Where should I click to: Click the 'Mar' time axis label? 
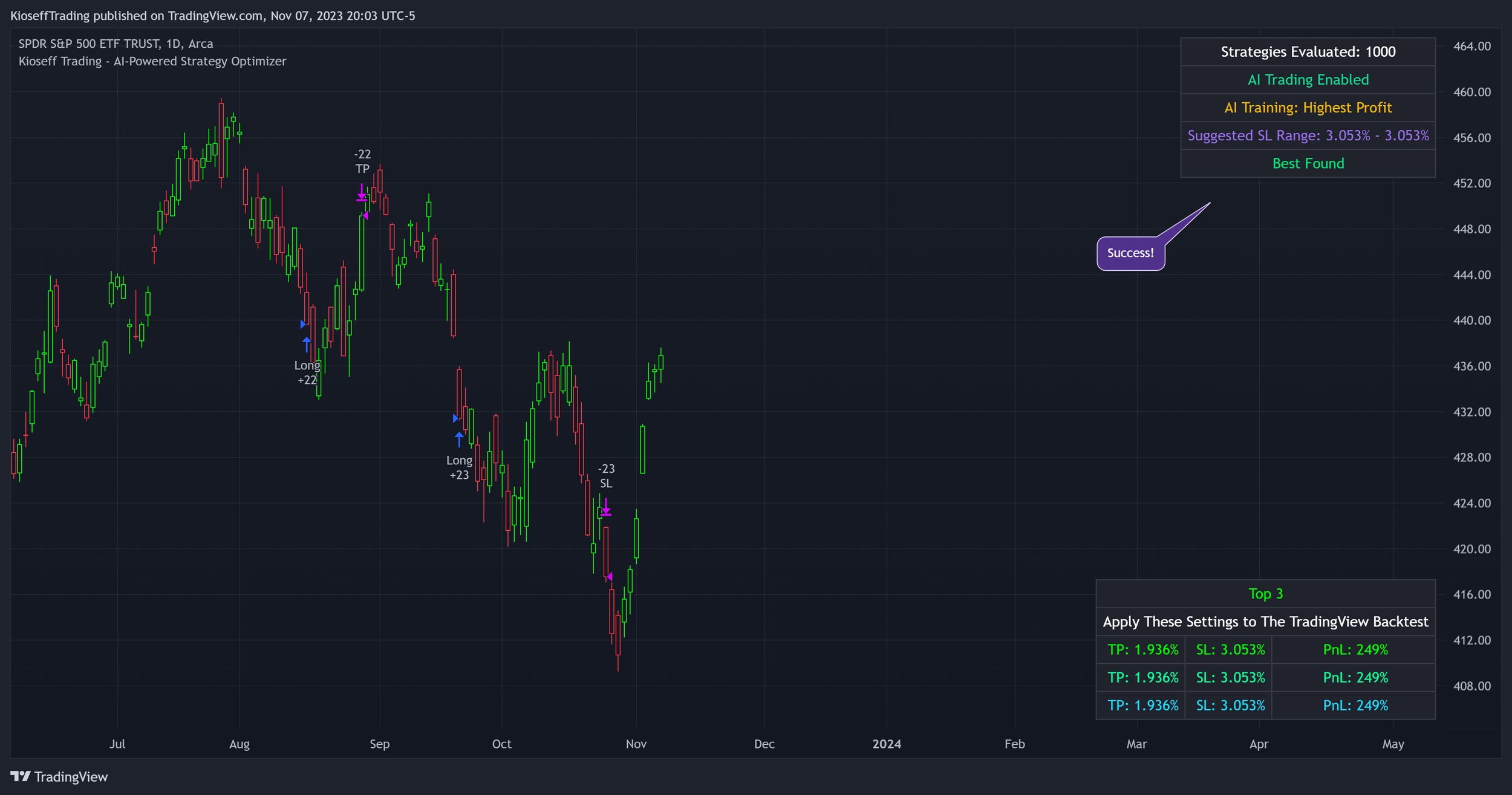tap(1137, 744)
